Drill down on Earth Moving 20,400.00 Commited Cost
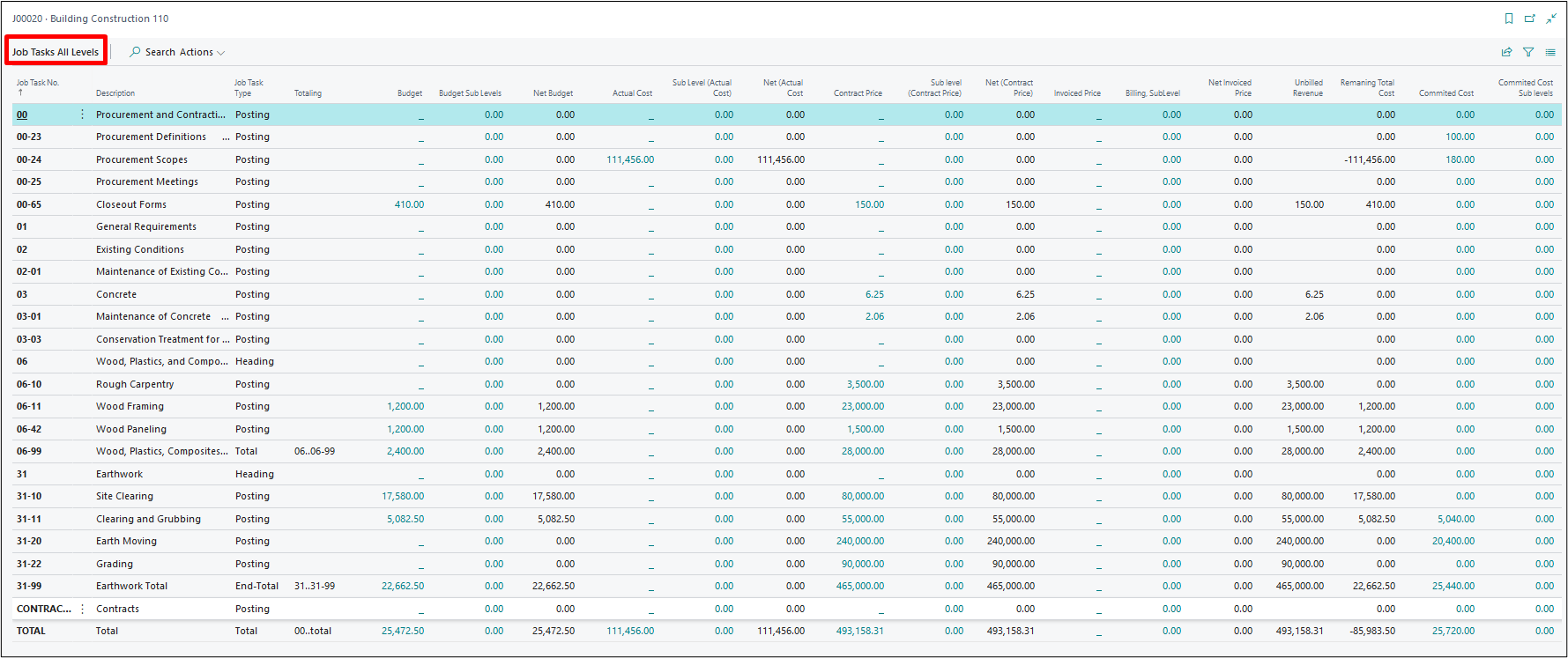 pyautogui.click(x=1453, y=541)
